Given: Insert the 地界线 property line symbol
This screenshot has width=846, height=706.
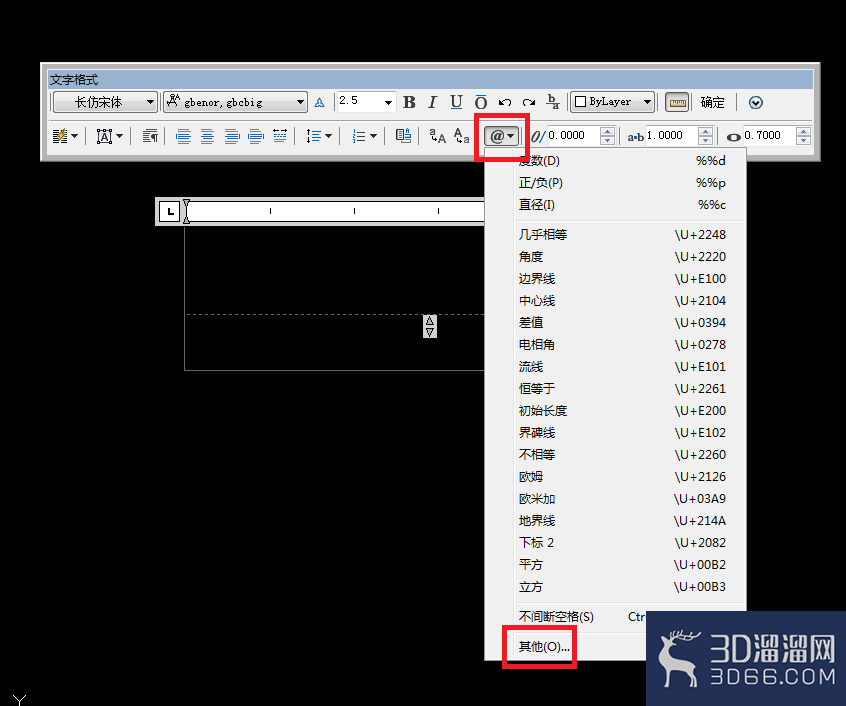Looking at the screenshot, I should [622, 521].
